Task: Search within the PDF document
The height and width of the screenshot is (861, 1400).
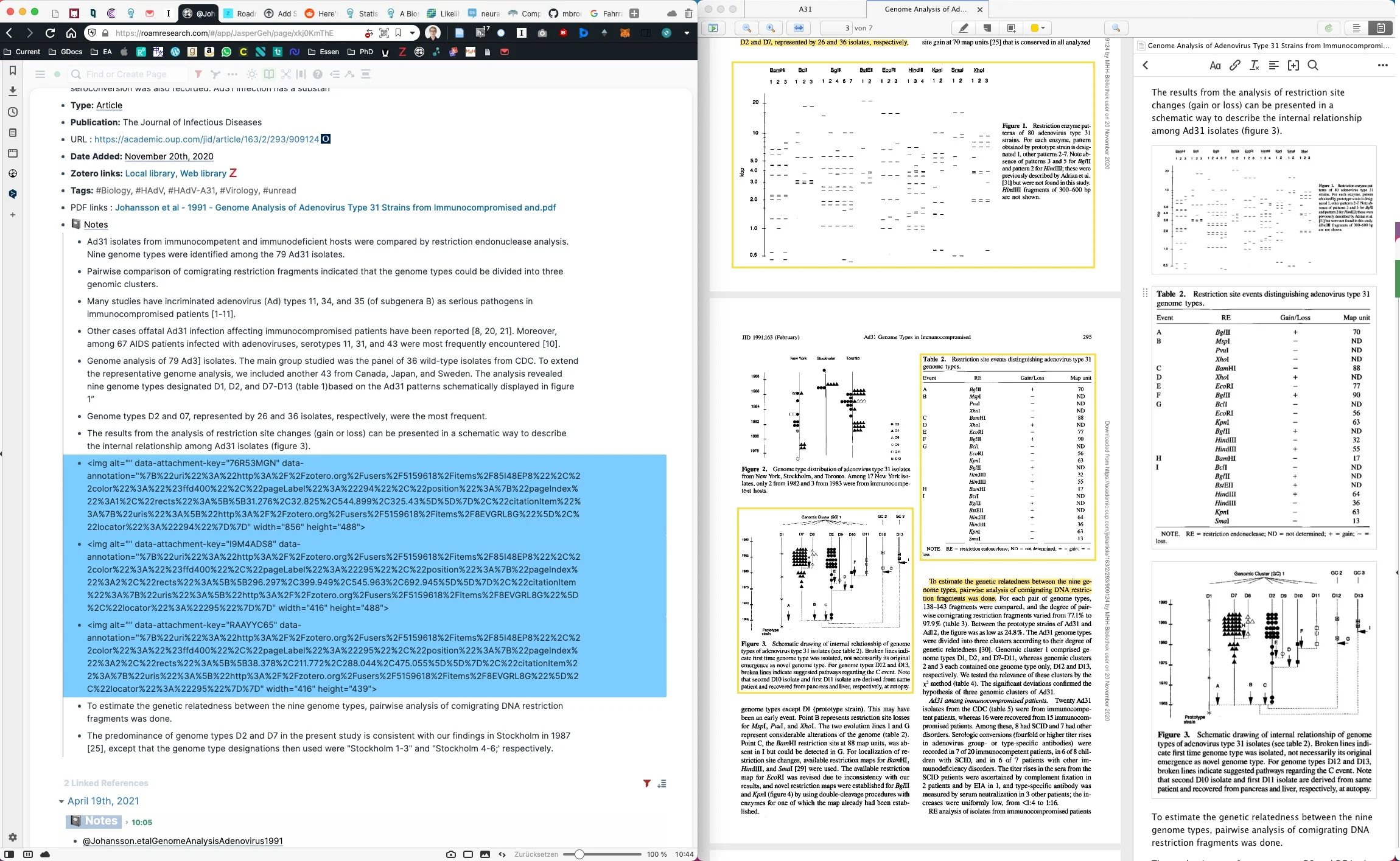Action: tap(1116, 28)
